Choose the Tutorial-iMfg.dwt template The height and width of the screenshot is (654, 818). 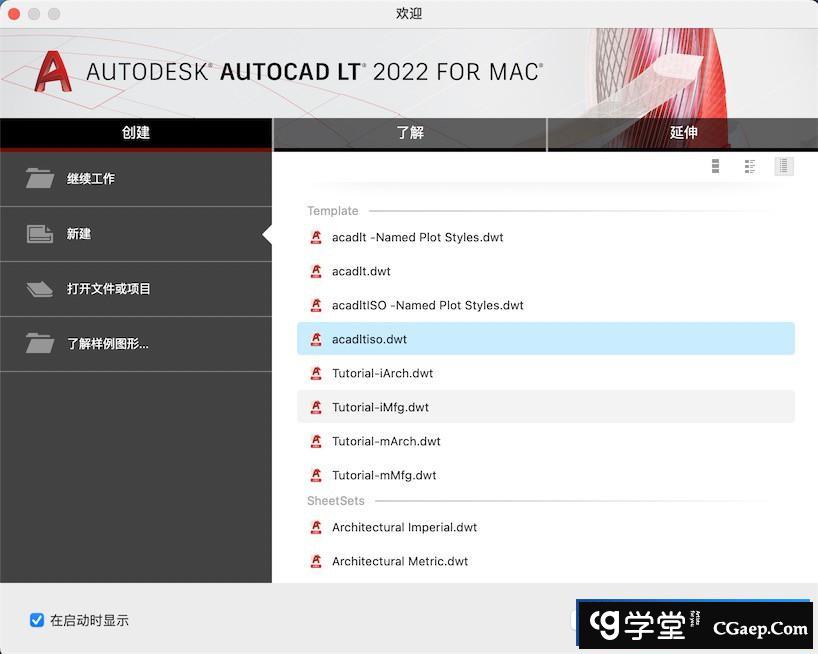[381, 408]
